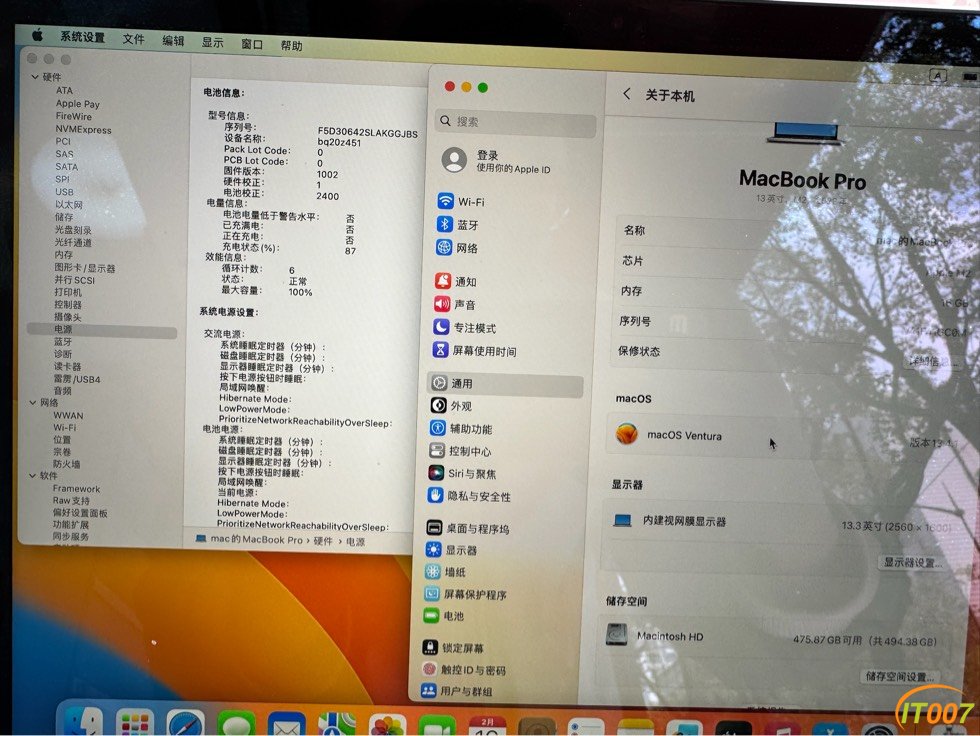Collapse 软件 section in System Information

(x=32, y=475)
